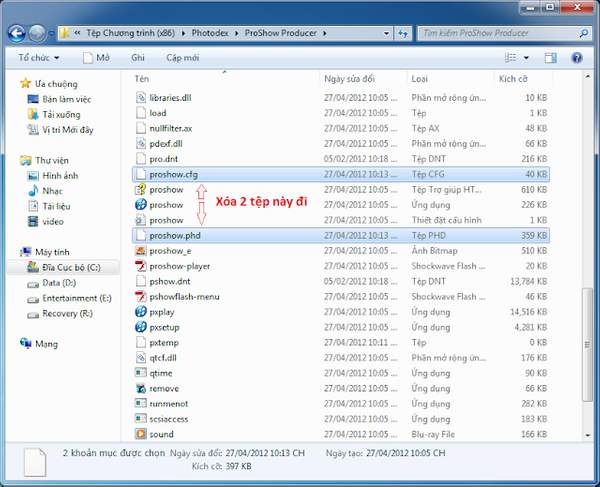Click the libraries.dll file icon

click(141, 98)
